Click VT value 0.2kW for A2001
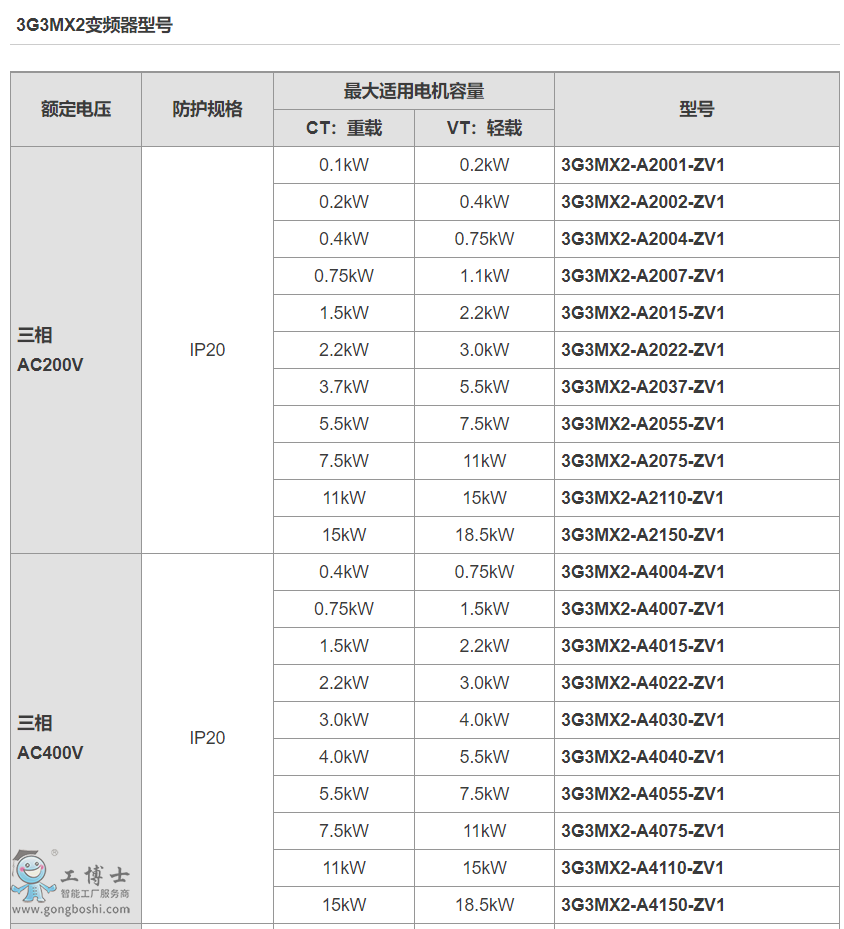 point(484,165)
